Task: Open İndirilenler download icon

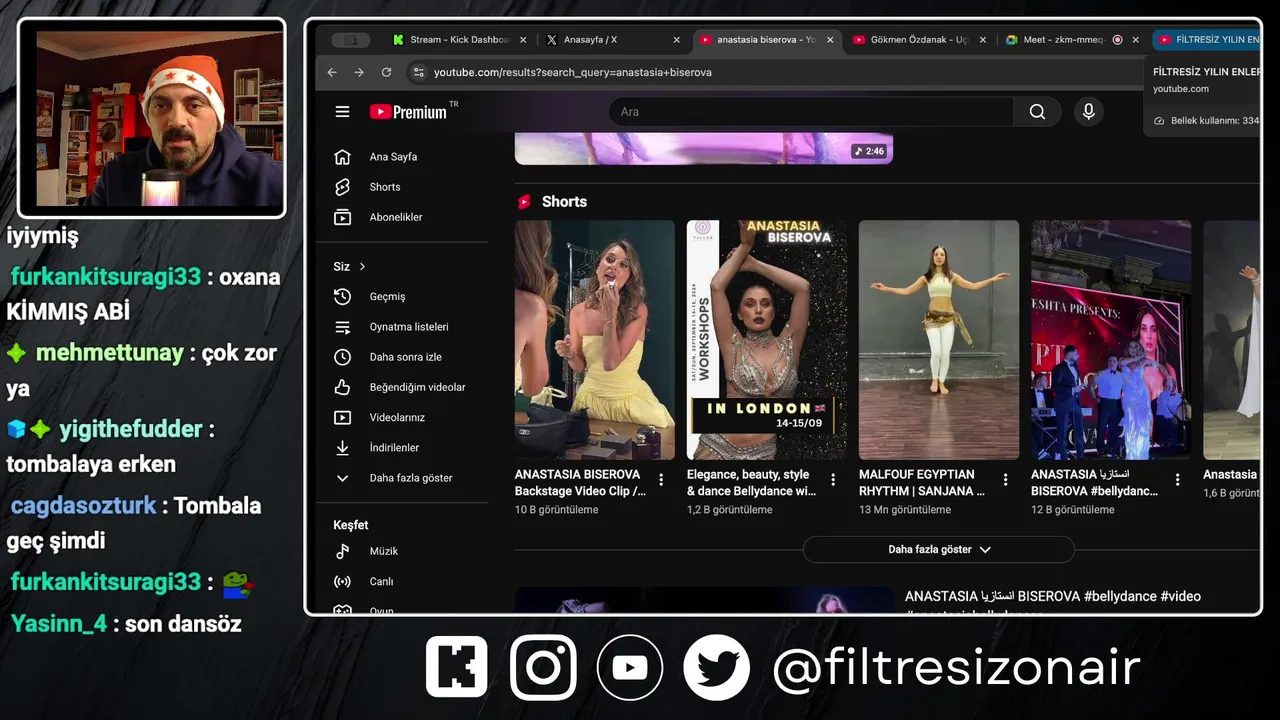Action: coord(342,448)
